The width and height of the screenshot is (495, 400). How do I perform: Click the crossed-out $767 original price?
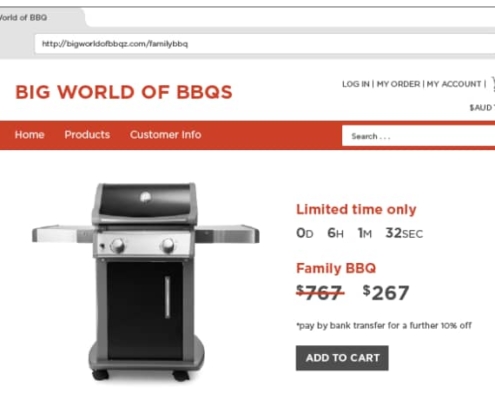click(320, 293)
